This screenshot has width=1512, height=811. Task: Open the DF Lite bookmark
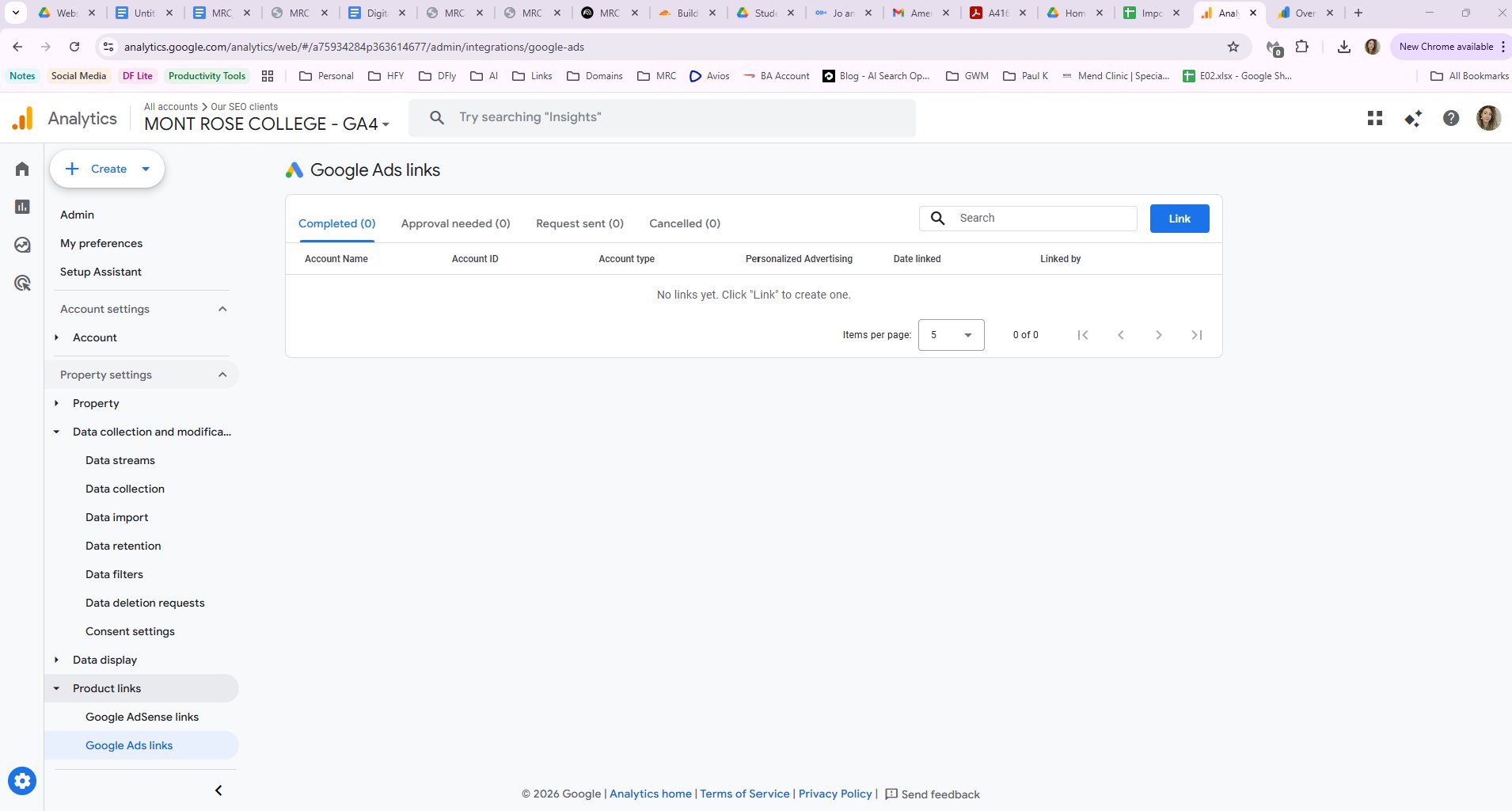point(138,75)
